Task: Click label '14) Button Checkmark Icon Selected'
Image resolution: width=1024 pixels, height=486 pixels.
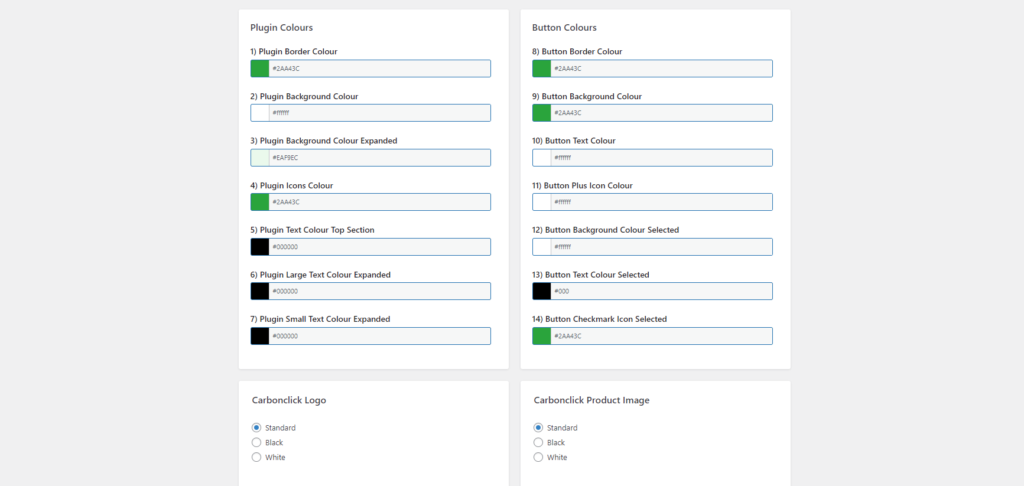Action: [x=600, y=319]
